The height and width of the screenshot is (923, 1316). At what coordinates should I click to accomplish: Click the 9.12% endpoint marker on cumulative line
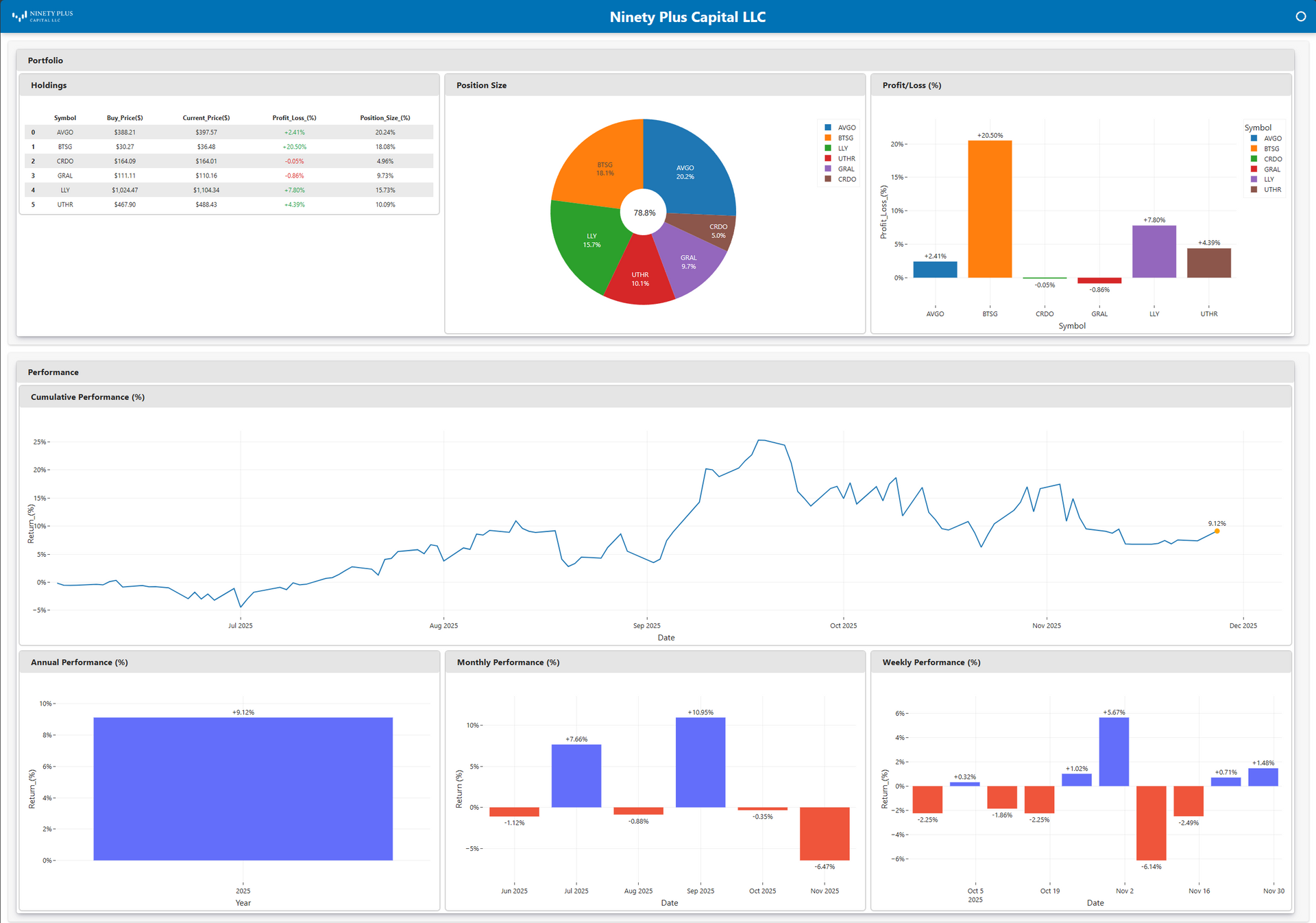click(x=1217, y=531)
